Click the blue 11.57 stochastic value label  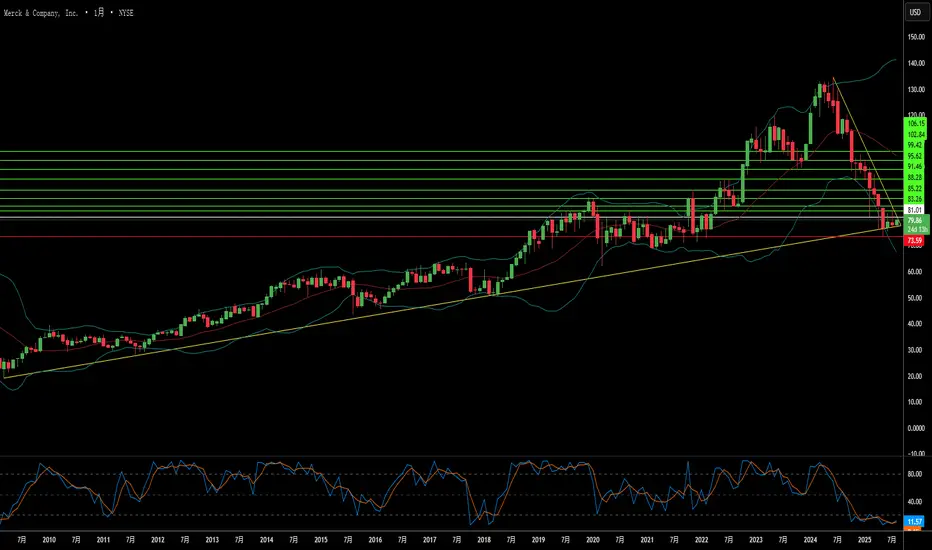(913, 522)
